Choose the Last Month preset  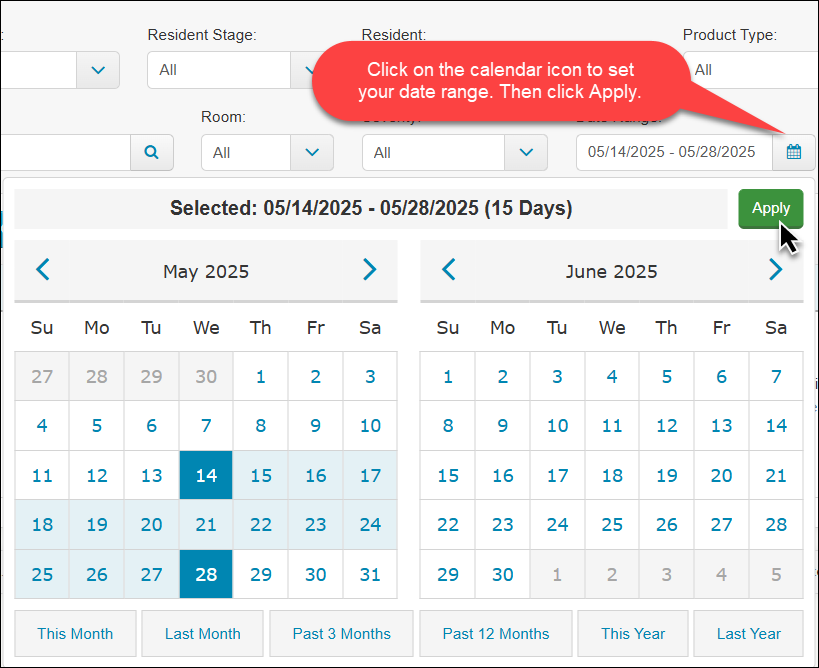(203, 634)
